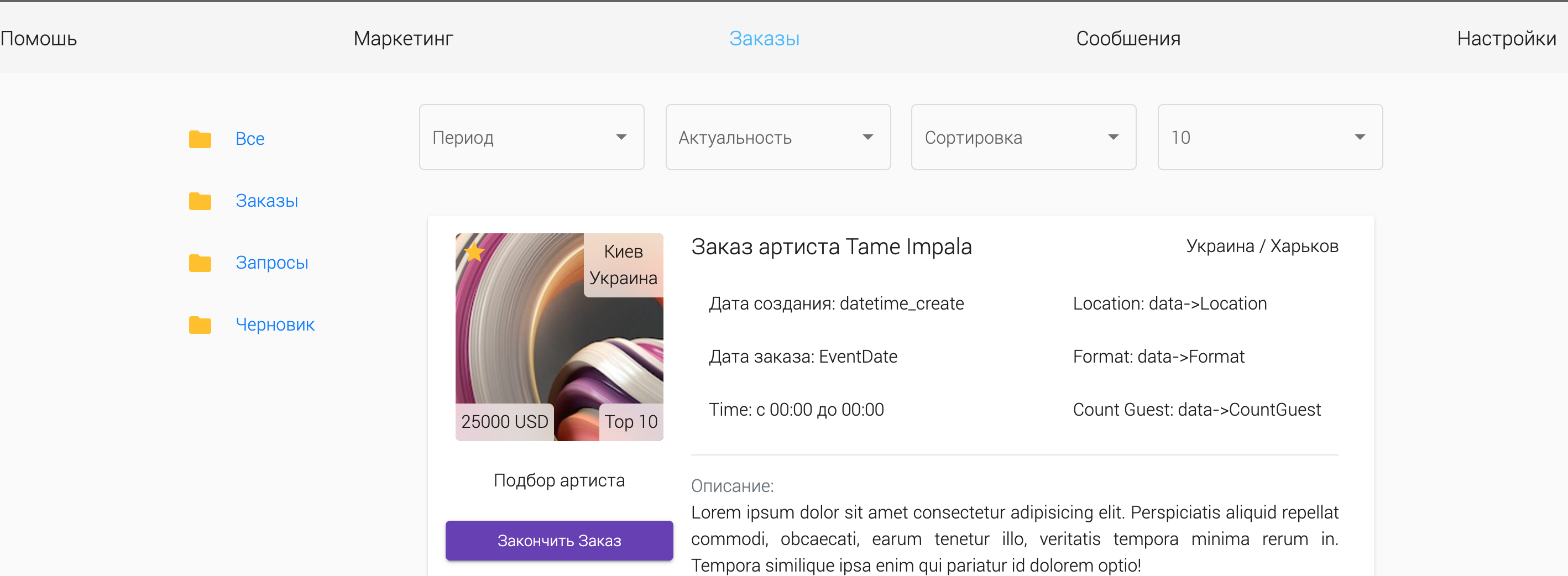Open the Сортировка dropdown
The width and height of the screenshot is (1568, 576).
click(x=1023, y=137)
